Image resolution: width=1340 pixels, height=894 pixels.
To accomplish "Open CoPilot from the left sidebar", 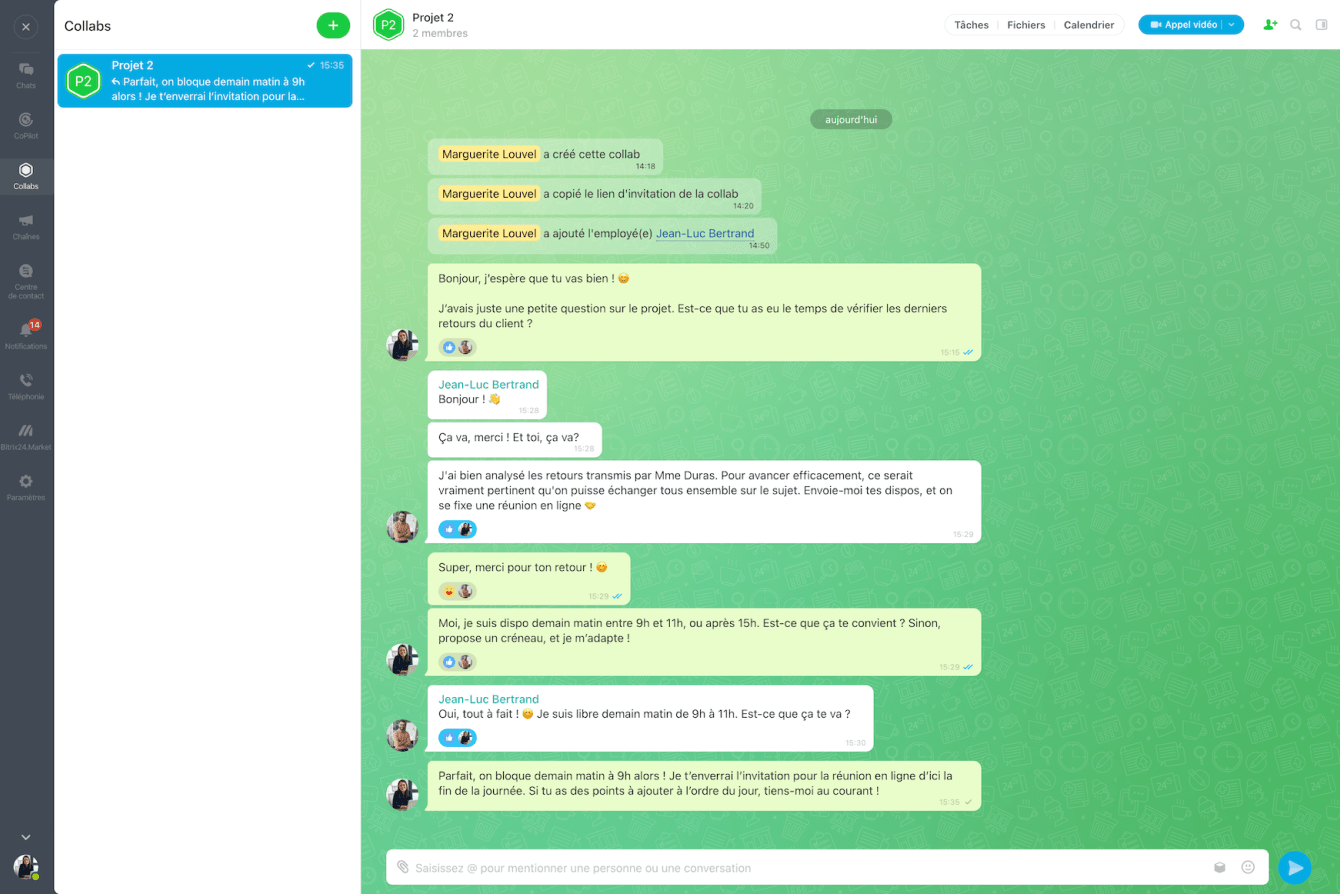I will [x=26, y=125].
